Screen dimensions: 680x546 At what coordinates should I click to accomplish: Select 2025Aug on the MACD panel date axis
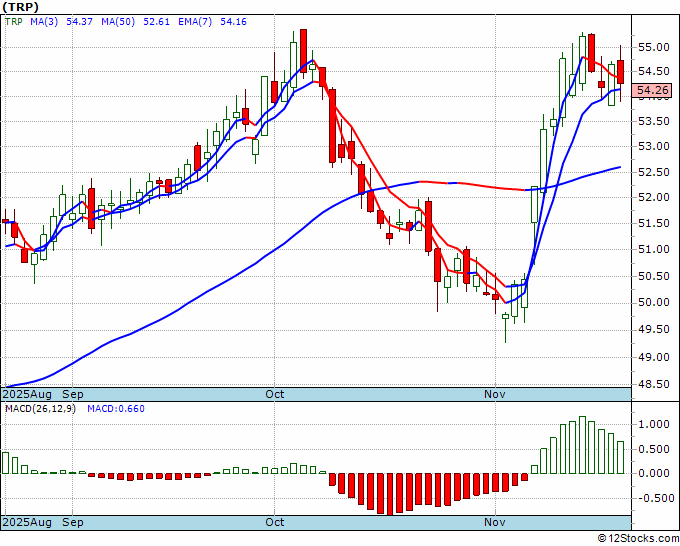pos(28,522)
